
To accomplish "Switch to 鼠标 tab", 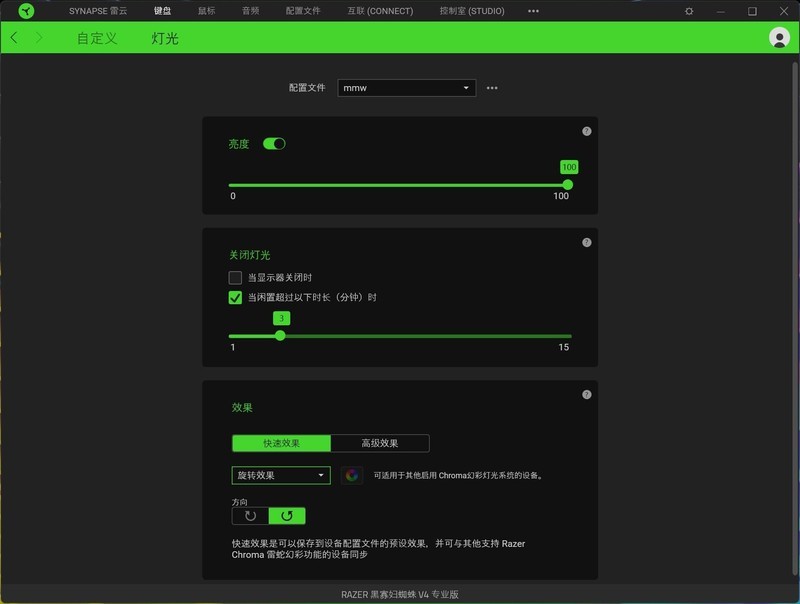I will (x=207, y=11).
